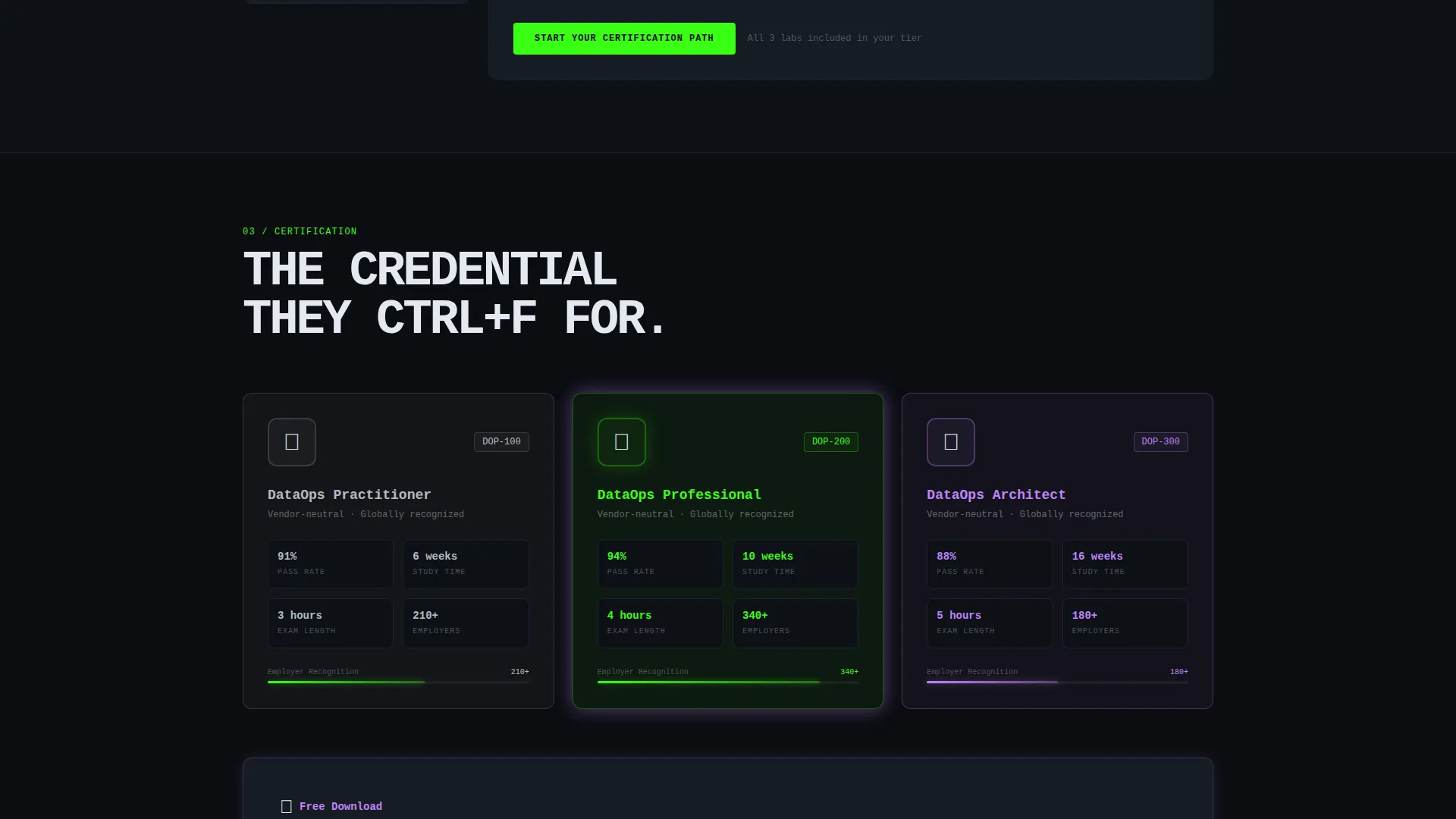Click 'Employer Recognition' label on Professional card
The width and height of the screenshot is (1456, 819).
643,672
